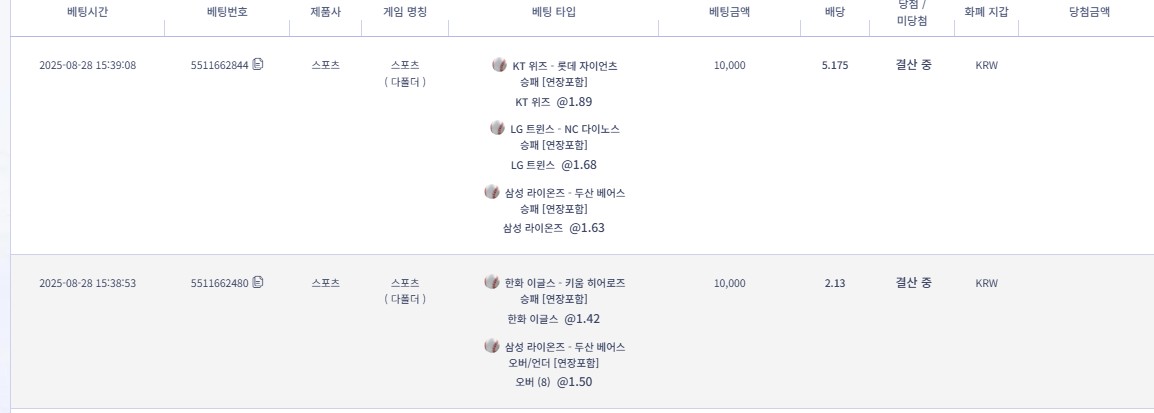The width and height of the screenshot is (1154, 413).
Task: Click the 배당 column header
Action: [x=835, y=12]
